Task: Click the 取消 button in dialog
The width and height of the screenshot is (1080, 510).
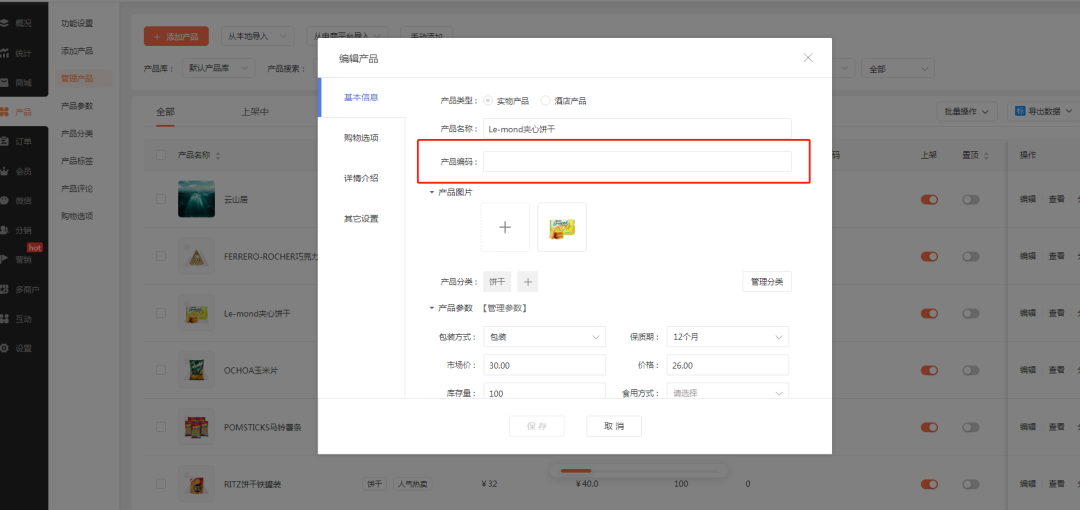Action: (614, 426)
